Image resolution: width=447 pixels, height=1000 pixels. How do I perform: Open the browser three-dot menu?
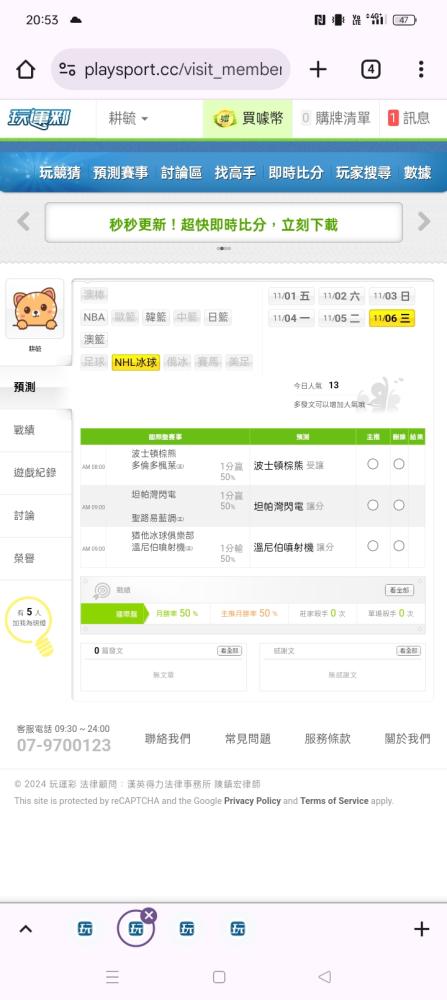pos(421,70)
